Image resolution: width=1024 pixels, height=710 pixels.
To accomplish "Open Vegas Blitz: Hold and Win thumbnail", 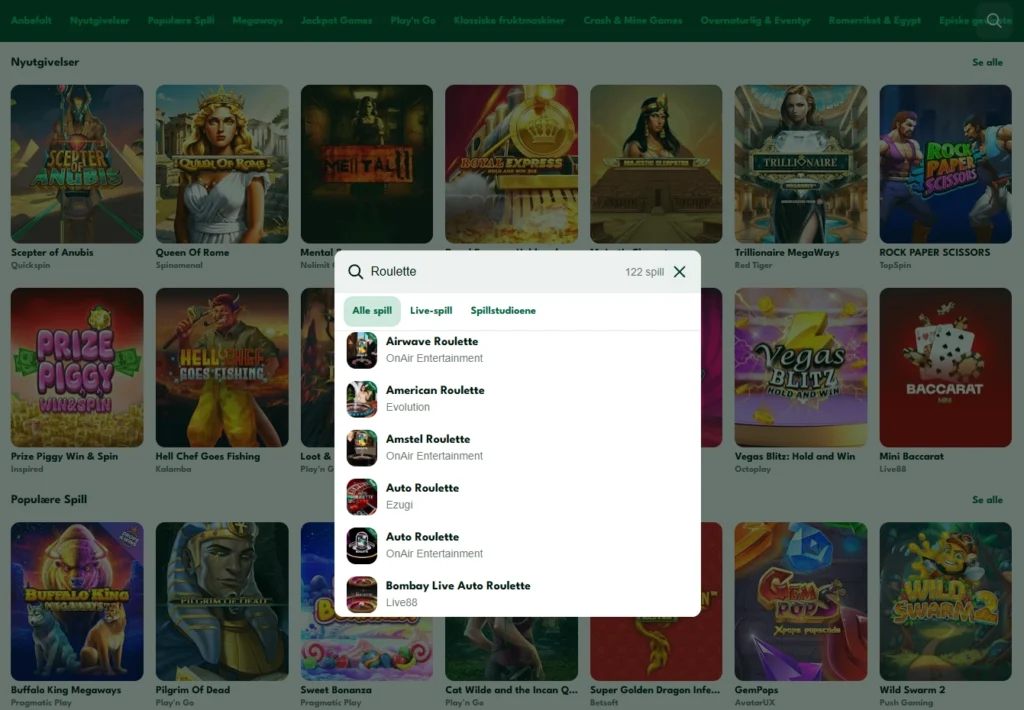I will coord(801,368).
